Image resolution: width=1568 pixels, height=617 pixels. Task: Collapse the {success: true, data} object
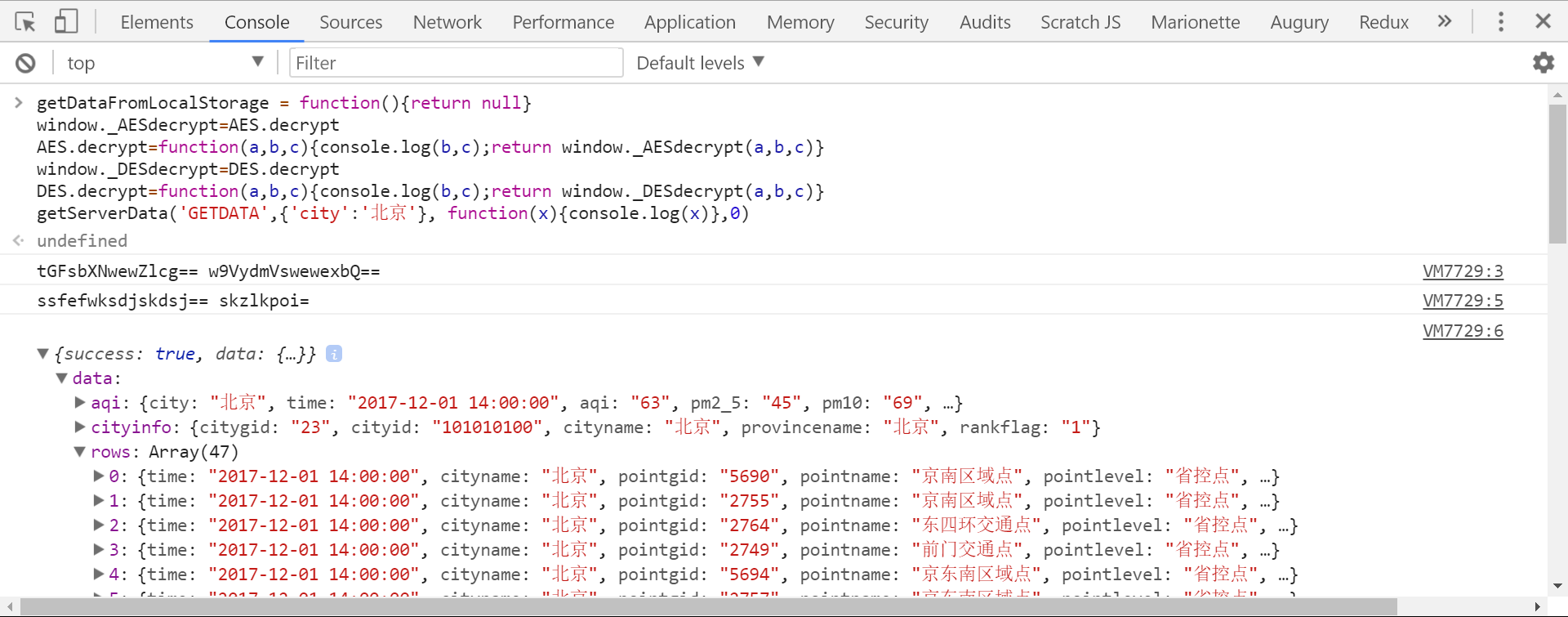point(42,353)
